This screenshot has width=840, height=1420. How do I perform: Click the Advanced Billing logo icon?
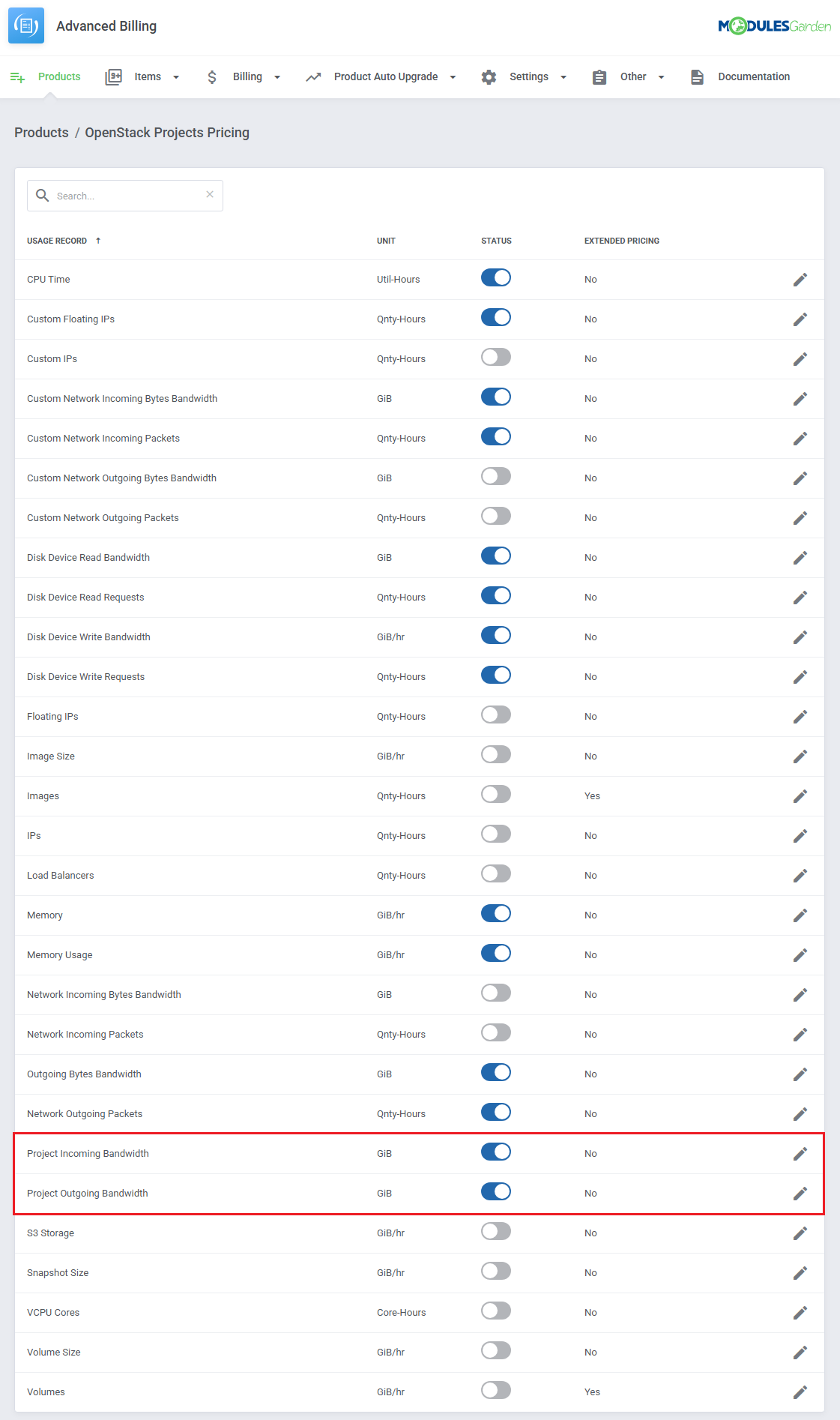[x=26, y=26]
